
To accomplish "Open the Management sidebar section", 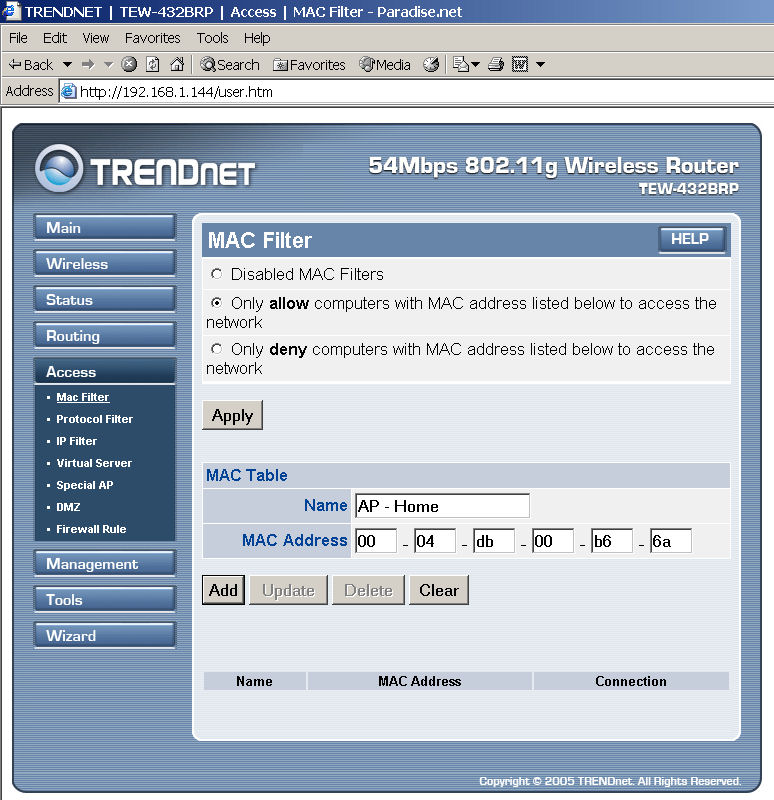I will (x=105, y=564).
